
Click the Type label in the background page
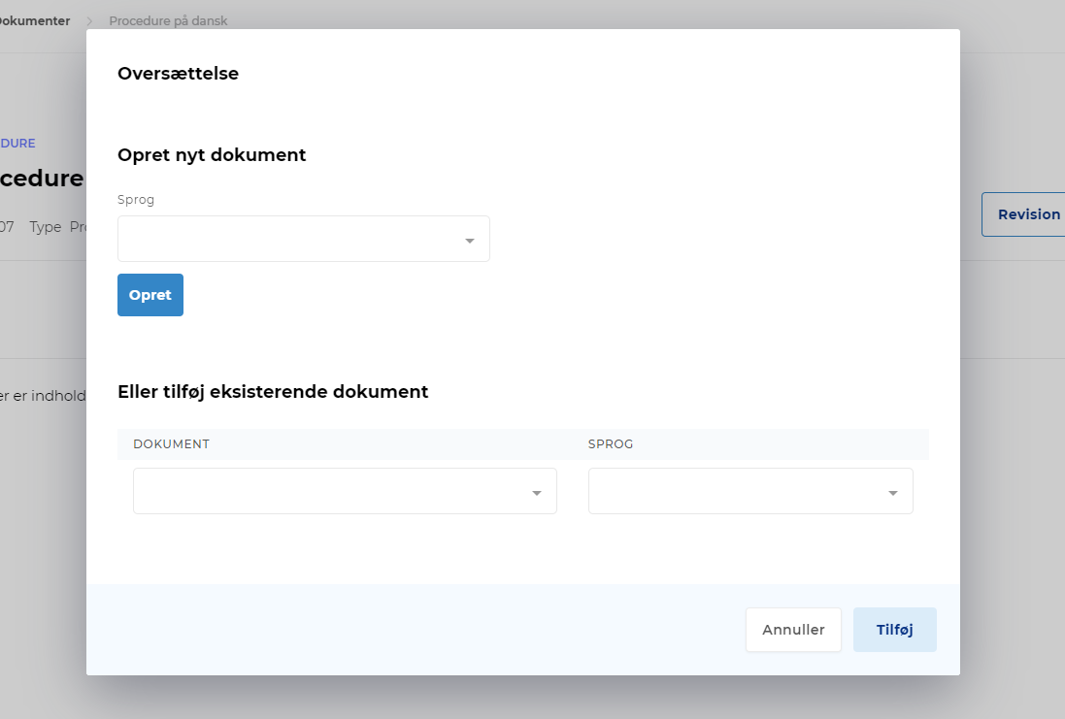pos(45,227)
